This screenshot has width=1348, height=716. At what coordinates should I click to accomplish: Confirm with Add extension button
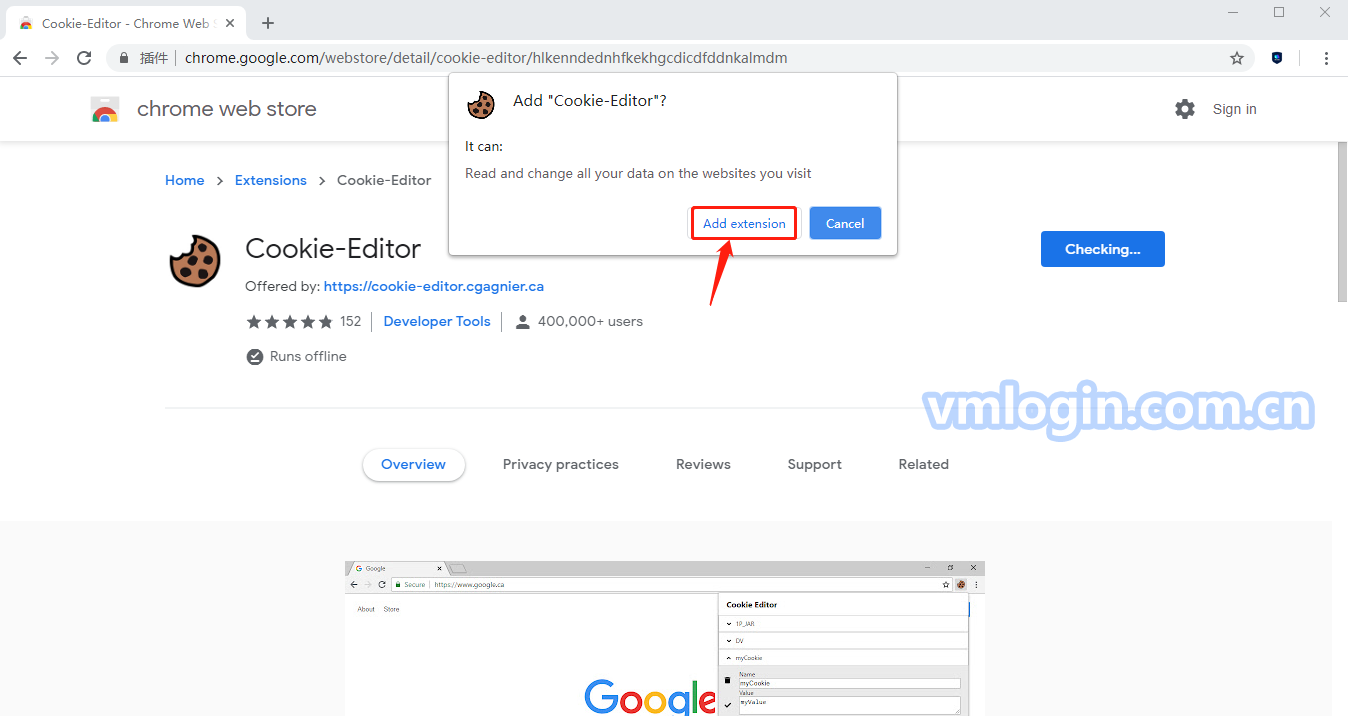click(x=744, y=223)
